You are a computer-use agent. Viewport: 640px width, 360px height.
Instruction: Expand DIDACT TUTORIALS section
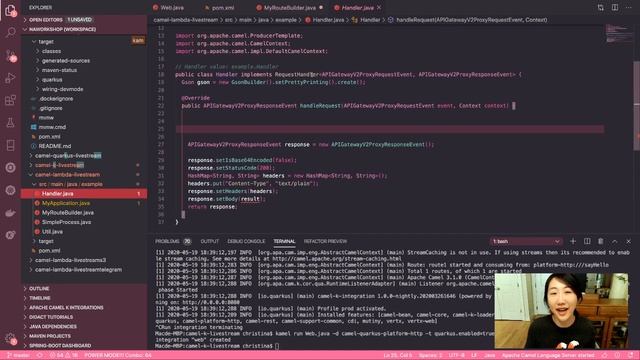tap(51, 317)
